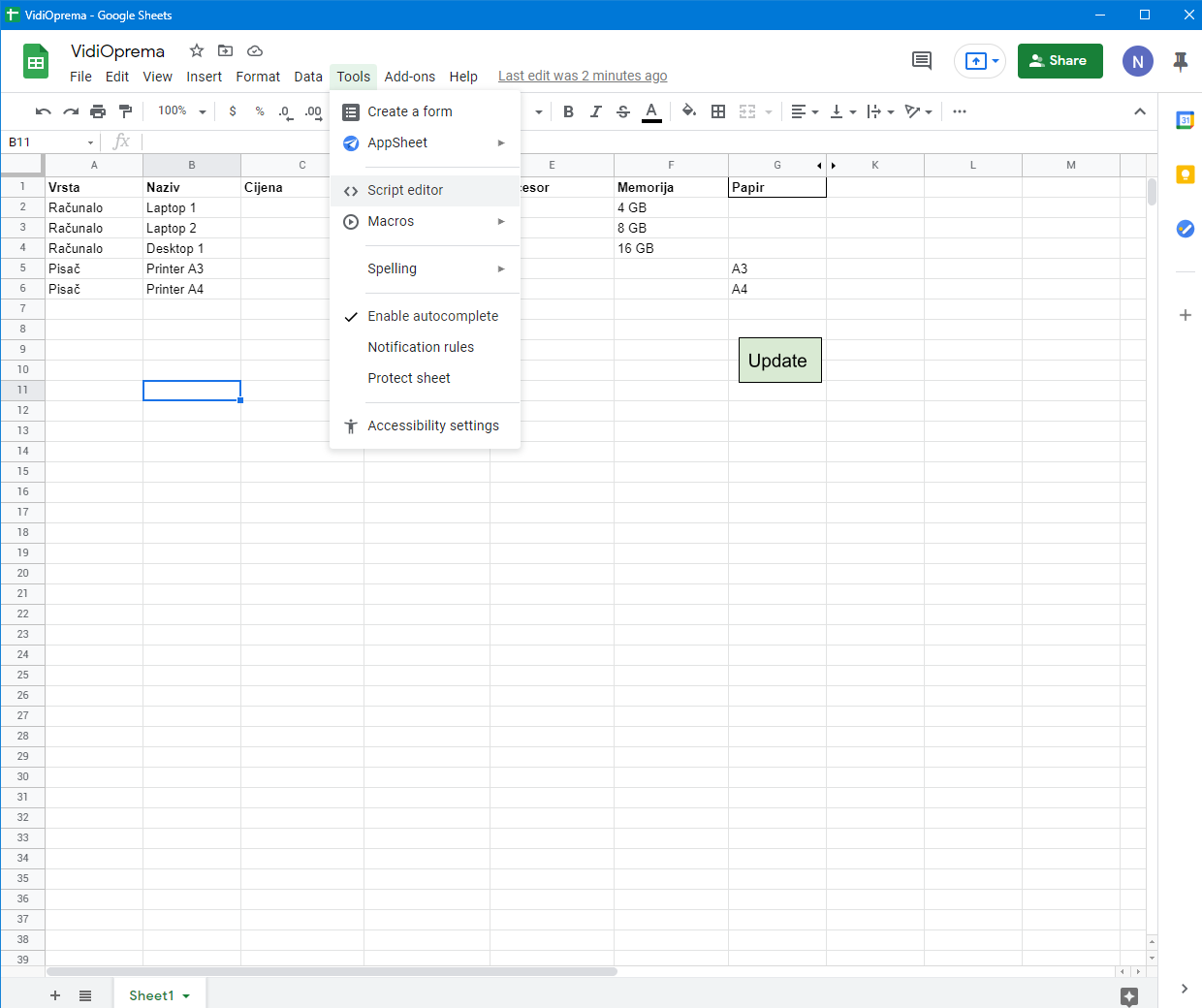Apply strikethrough formatting
Image resolution: width=1202 pixels, height=1008 pixels.
623,111
